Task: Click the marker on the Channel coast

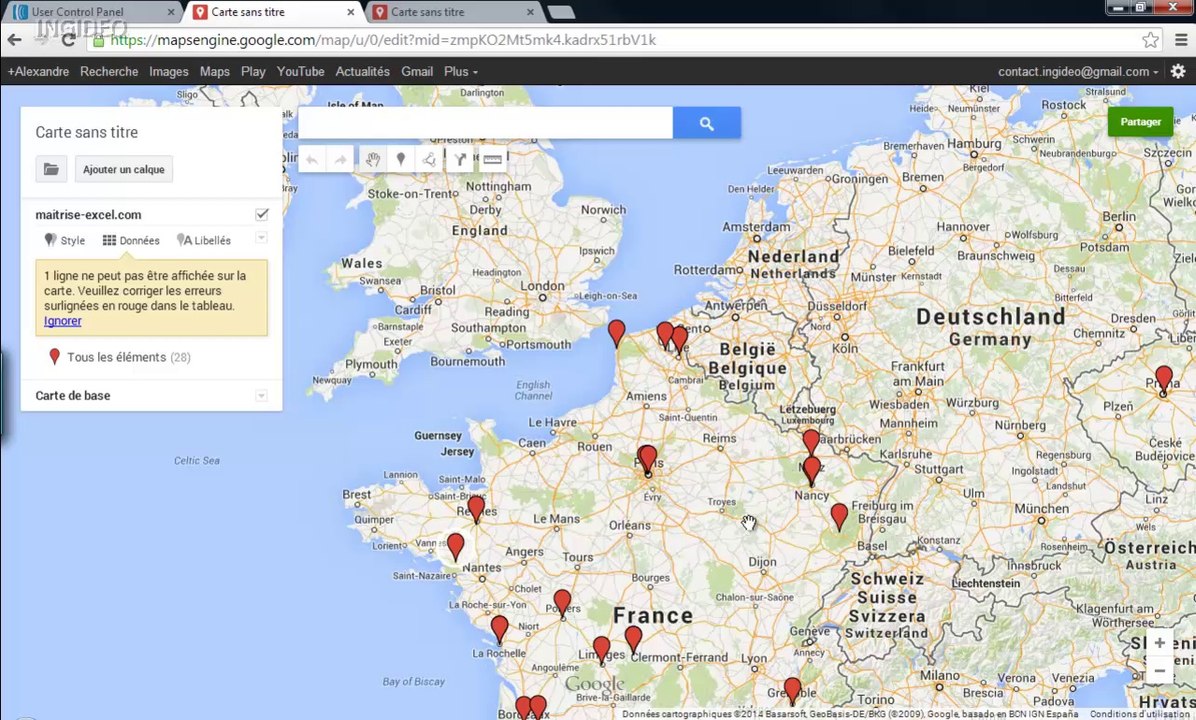Action: (x=616, y=333)
